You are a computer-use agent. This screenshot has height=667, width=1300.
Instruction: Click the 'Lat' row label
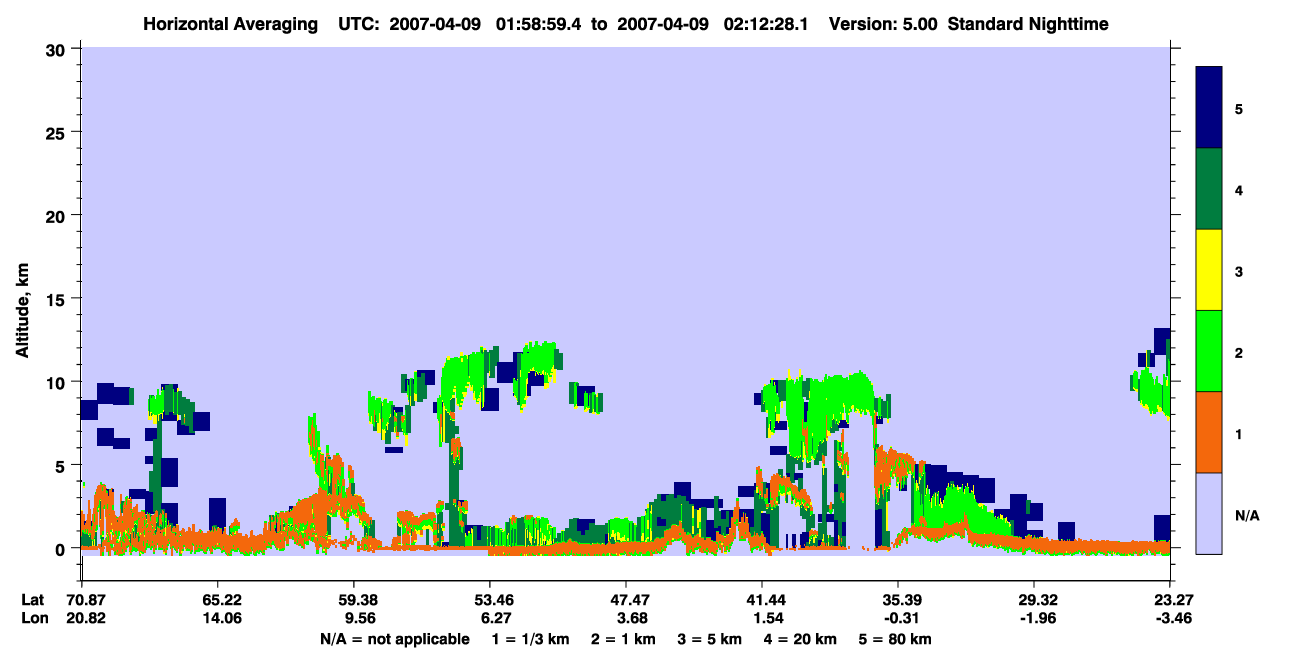point(33,600)
